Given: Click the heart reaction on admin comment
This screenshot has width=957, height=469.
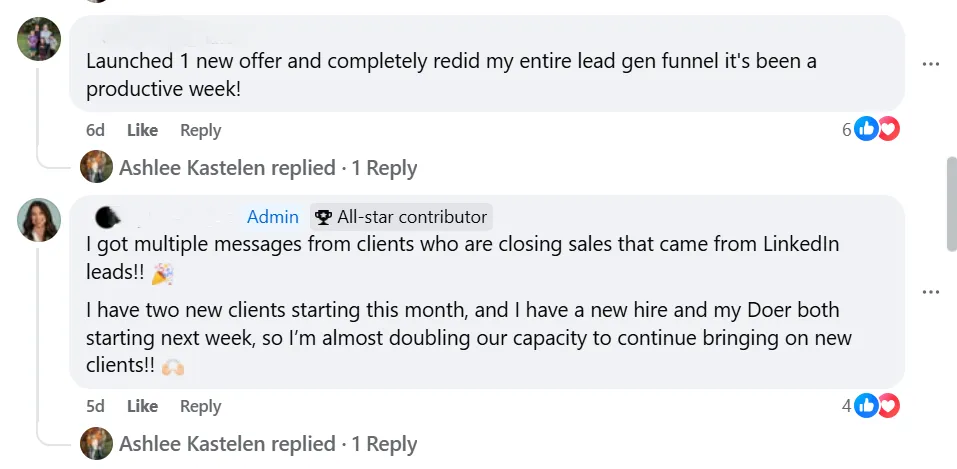Looking at the screenshot, I should [x=889, y=405].
